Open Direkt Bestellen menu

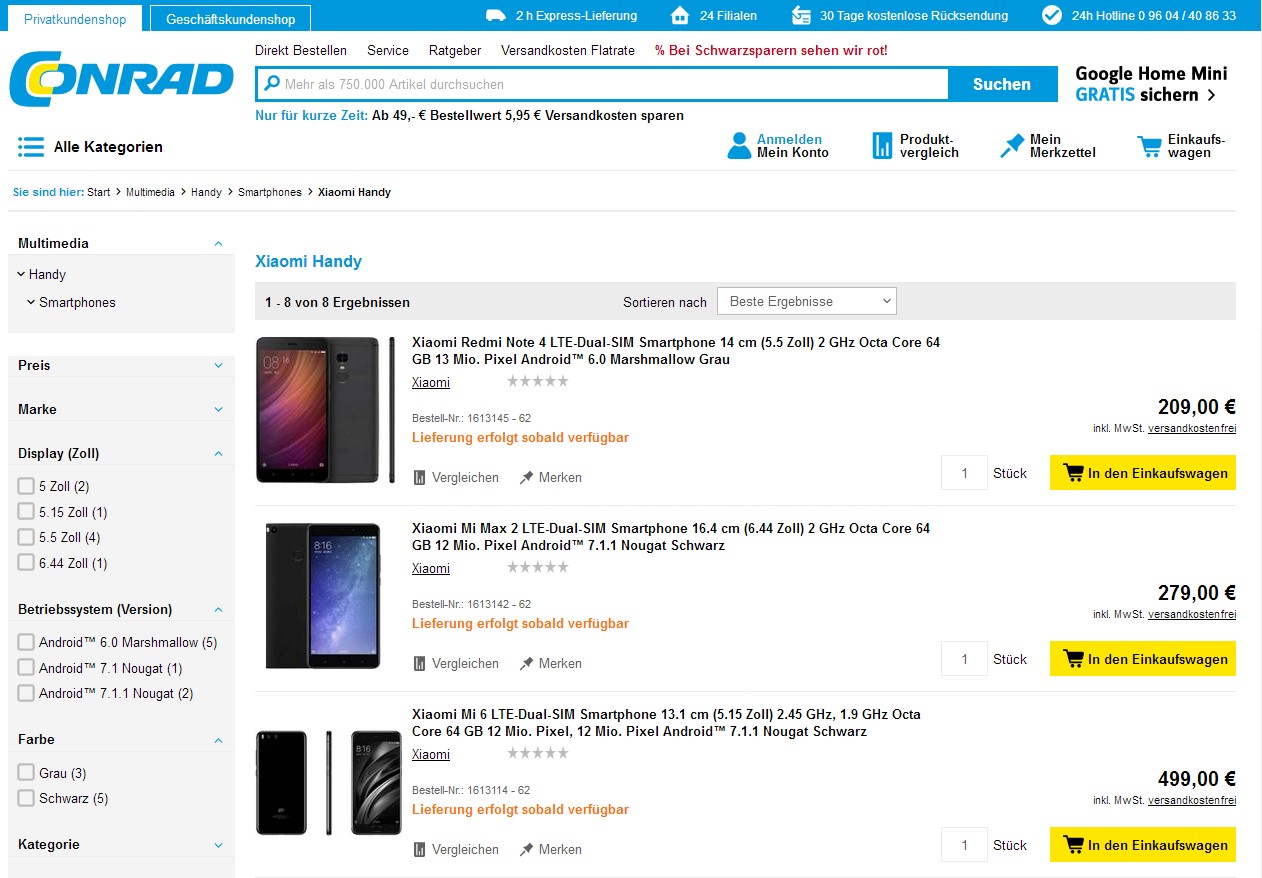click(x=301, y=50)
